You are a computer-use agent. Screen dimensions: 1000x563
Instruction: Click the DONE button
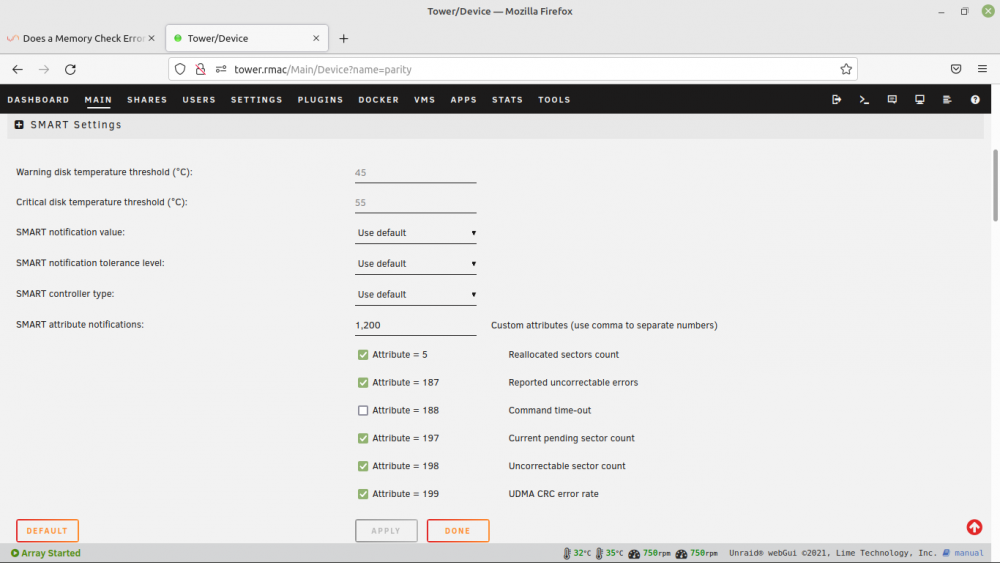pos(458,530)
